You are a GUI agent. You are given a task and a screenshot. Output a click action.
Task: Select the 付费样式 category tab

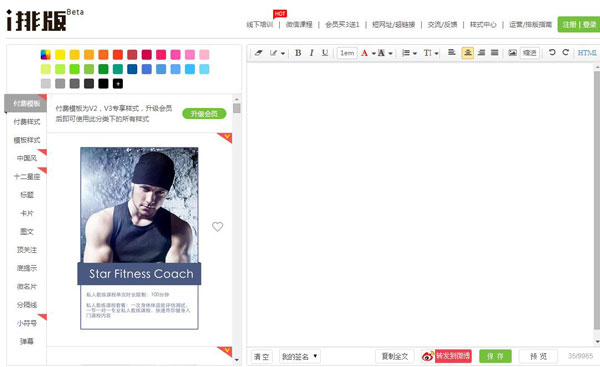pyautogui.click(x=27, y=122)
